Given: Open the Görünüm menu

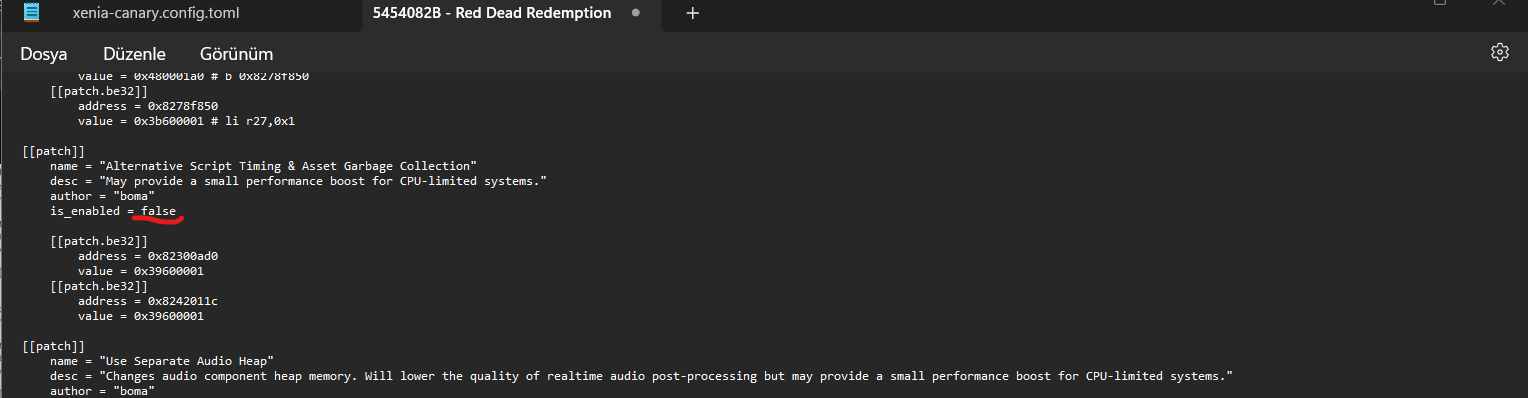Looking at the screenshot, I should [x=236, y=54].
